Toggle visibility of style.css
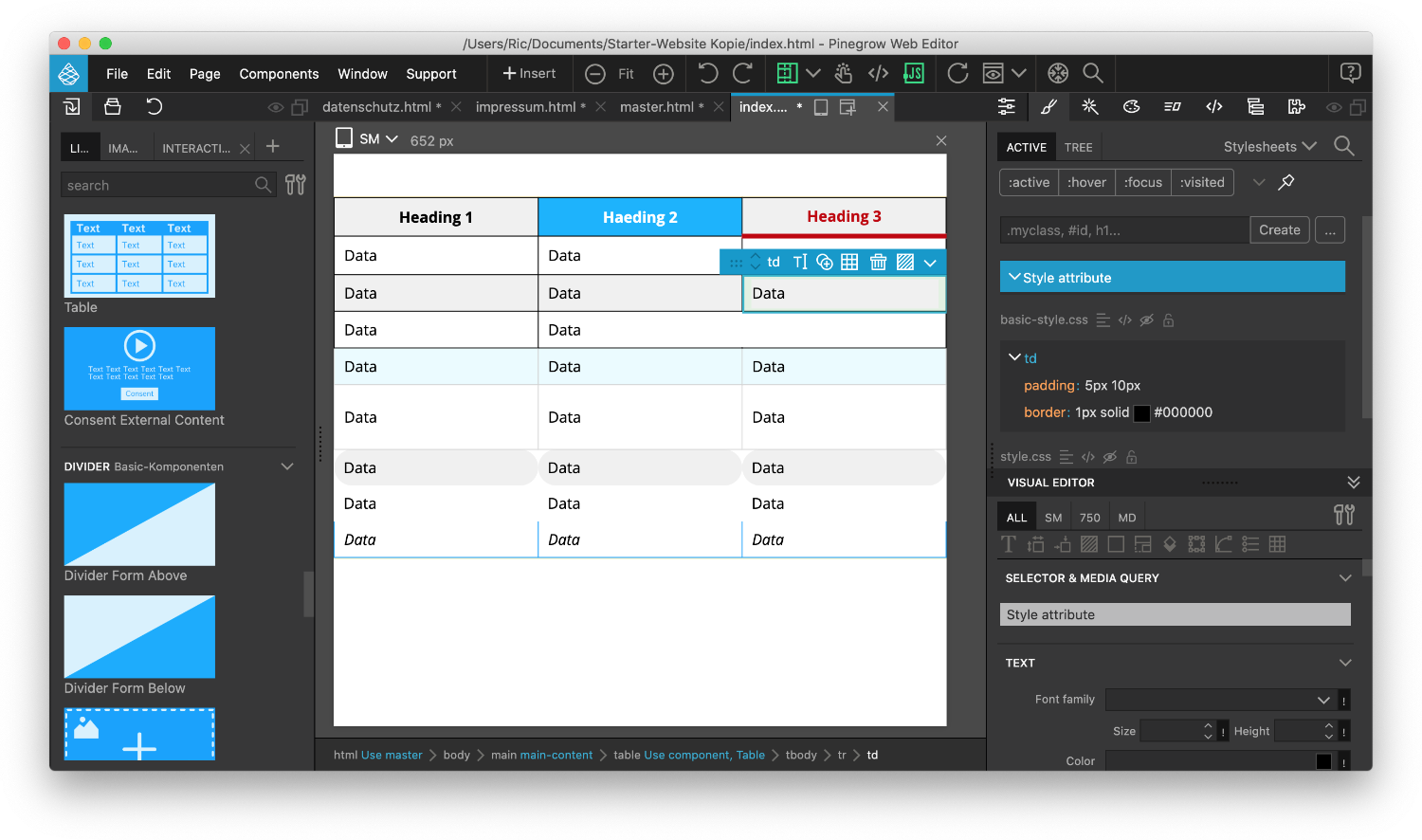The height and width of the screenshot is (840, 1422). [1109, 457]
